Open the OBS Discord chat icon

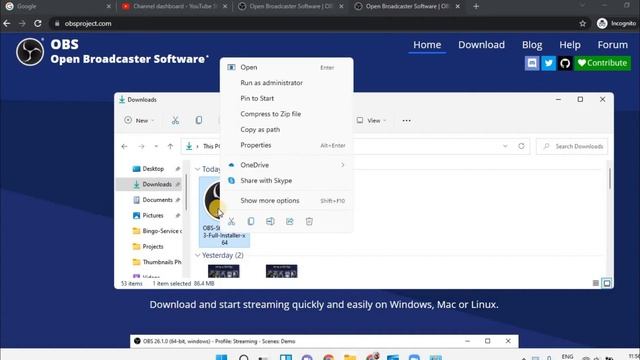click(x=532, y=63)
